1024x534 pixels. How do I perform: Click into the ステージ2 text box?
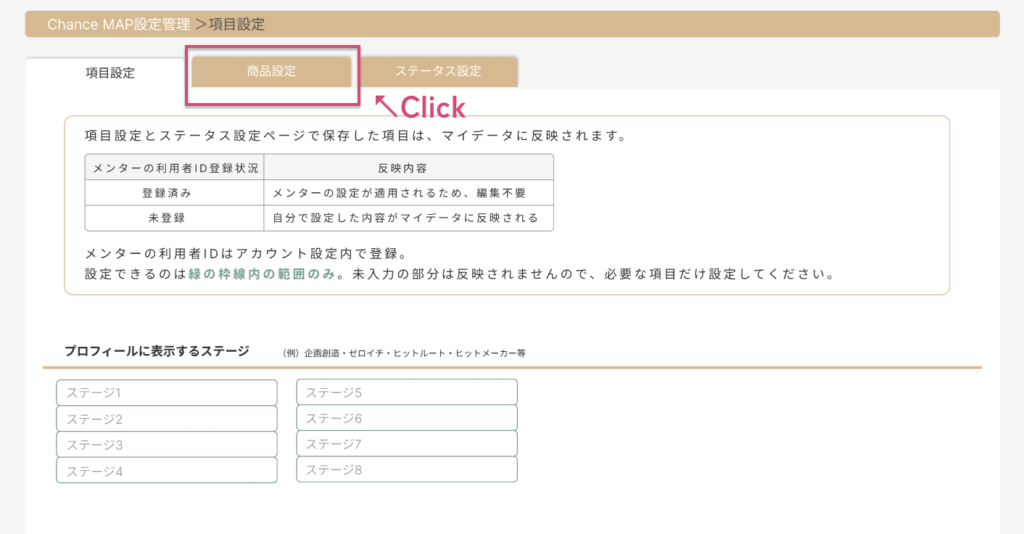point(166,419)
